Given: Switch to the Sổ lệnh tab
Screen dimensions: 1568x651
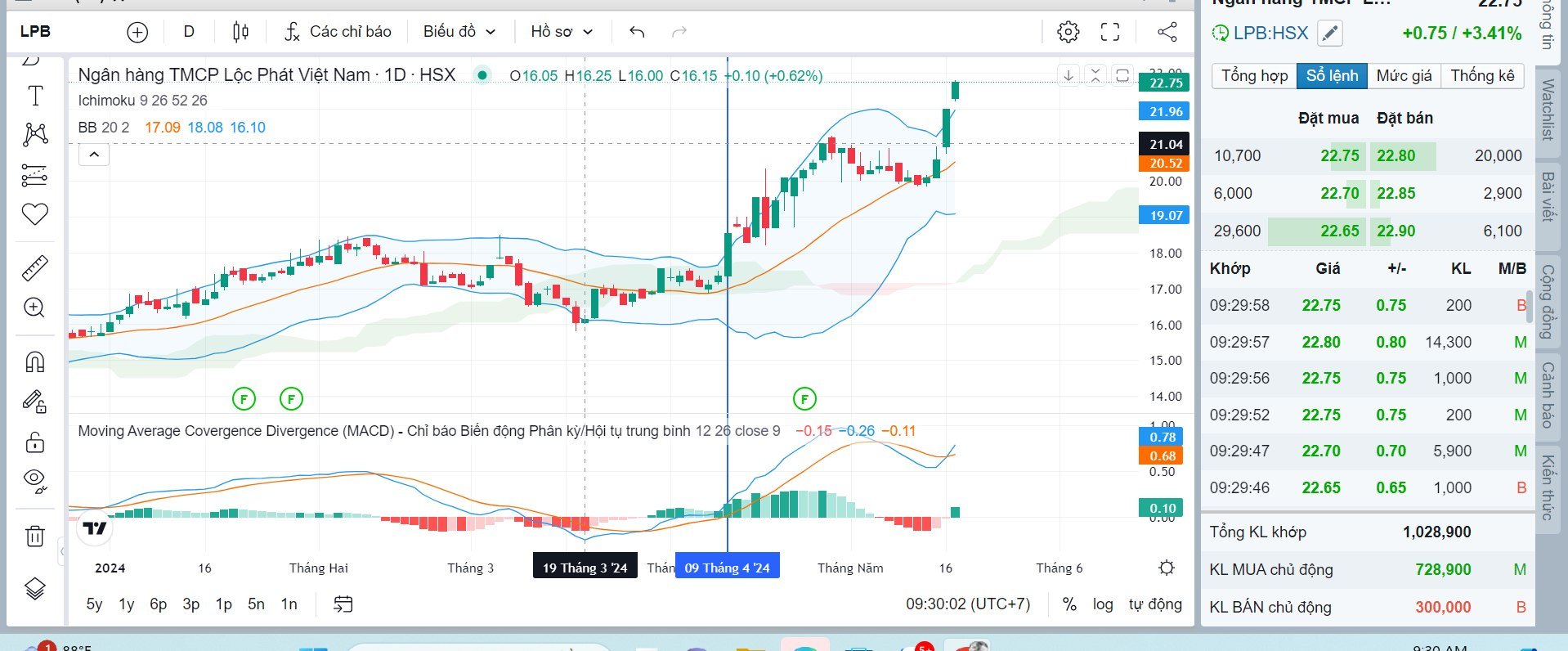Looking at the screenshot, I should (x=1332, y=76).
